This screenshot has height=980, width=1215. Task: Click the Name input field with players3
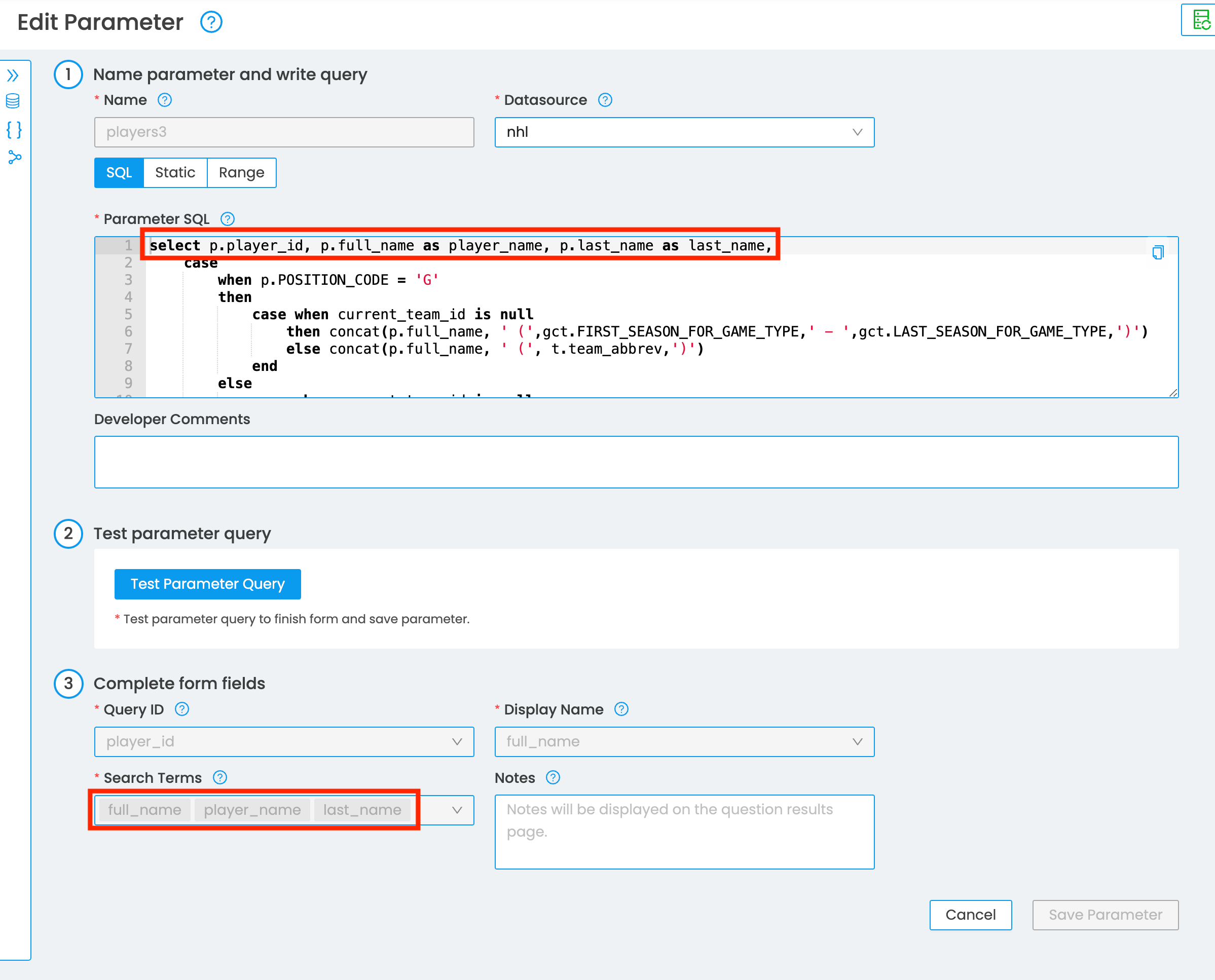coord(284,132)
